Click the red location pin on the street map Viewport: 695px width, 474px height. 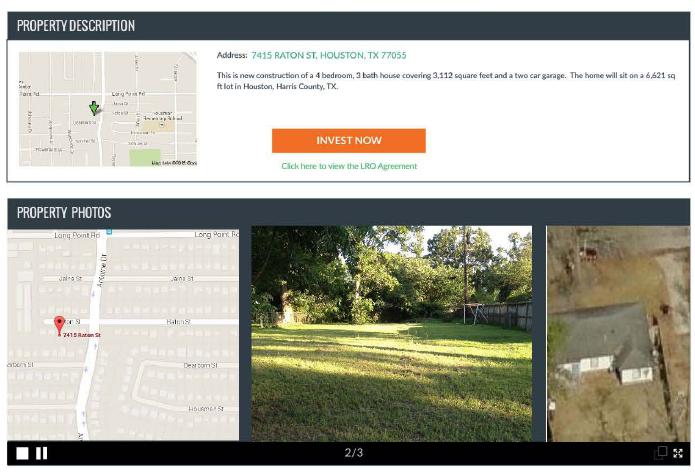59,324
